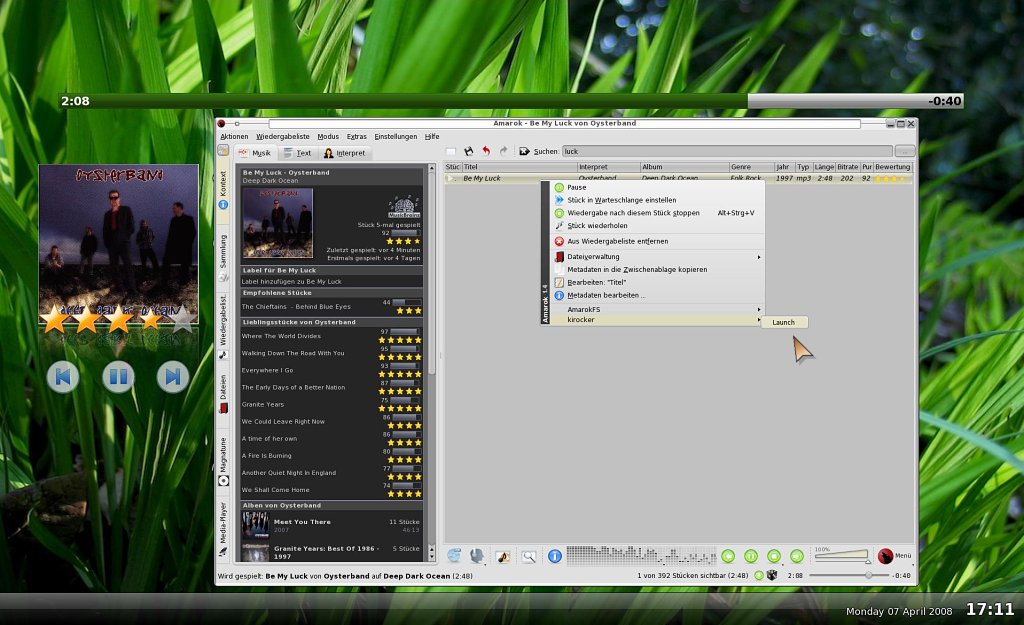
Task: Open the Media-Player sidebar tab
Action: coord(223,529)
